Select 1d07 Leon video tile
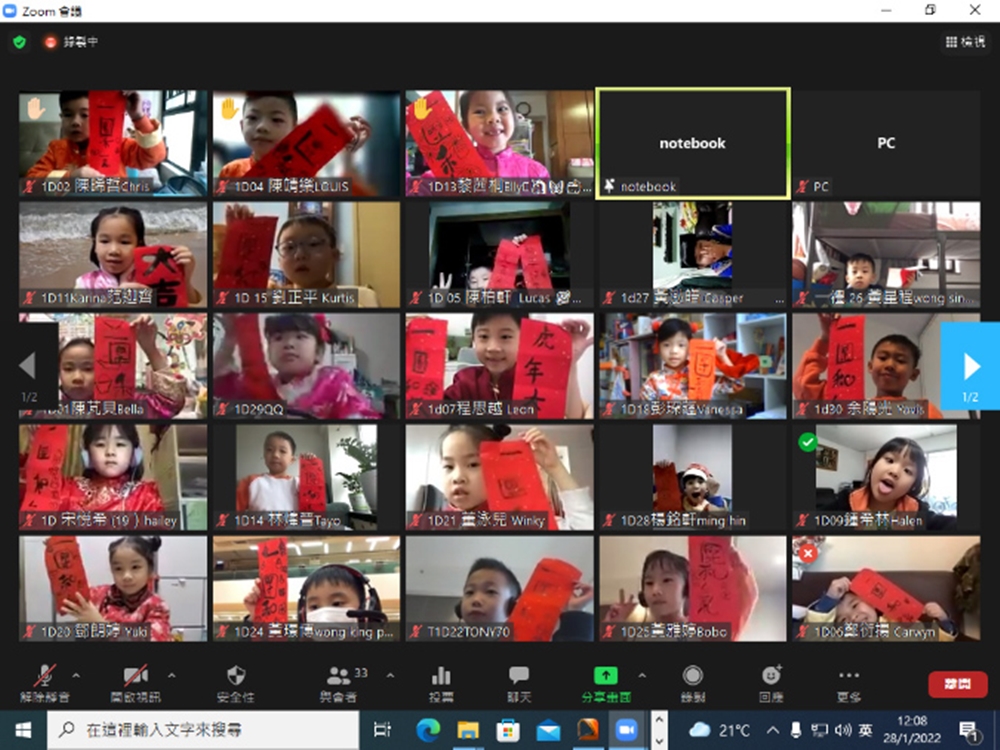Viewport: 1000px width, 750px height. coord(499,366)
